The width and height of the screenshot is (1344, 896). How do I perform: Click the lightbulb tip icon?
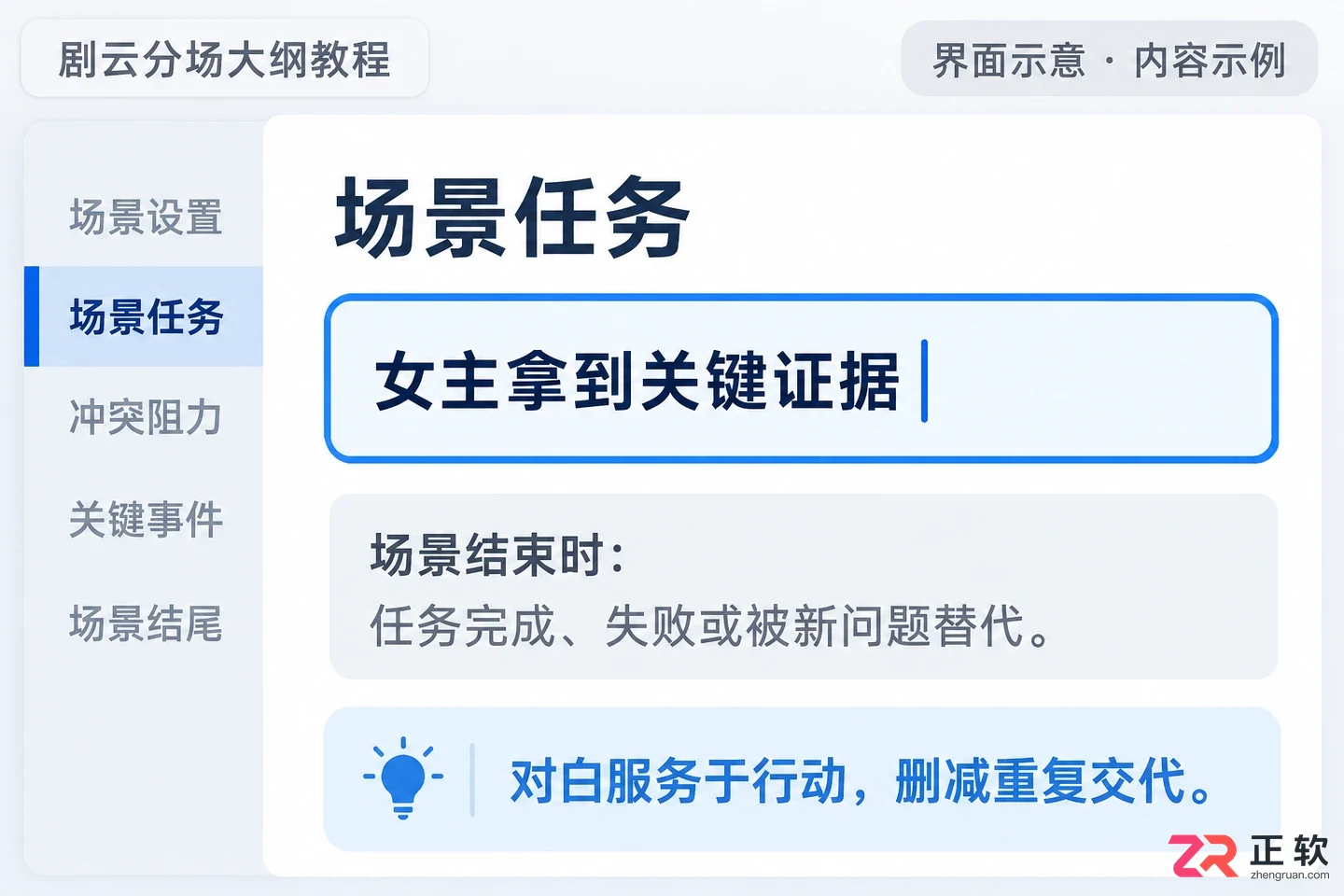[x=403, y=778]
